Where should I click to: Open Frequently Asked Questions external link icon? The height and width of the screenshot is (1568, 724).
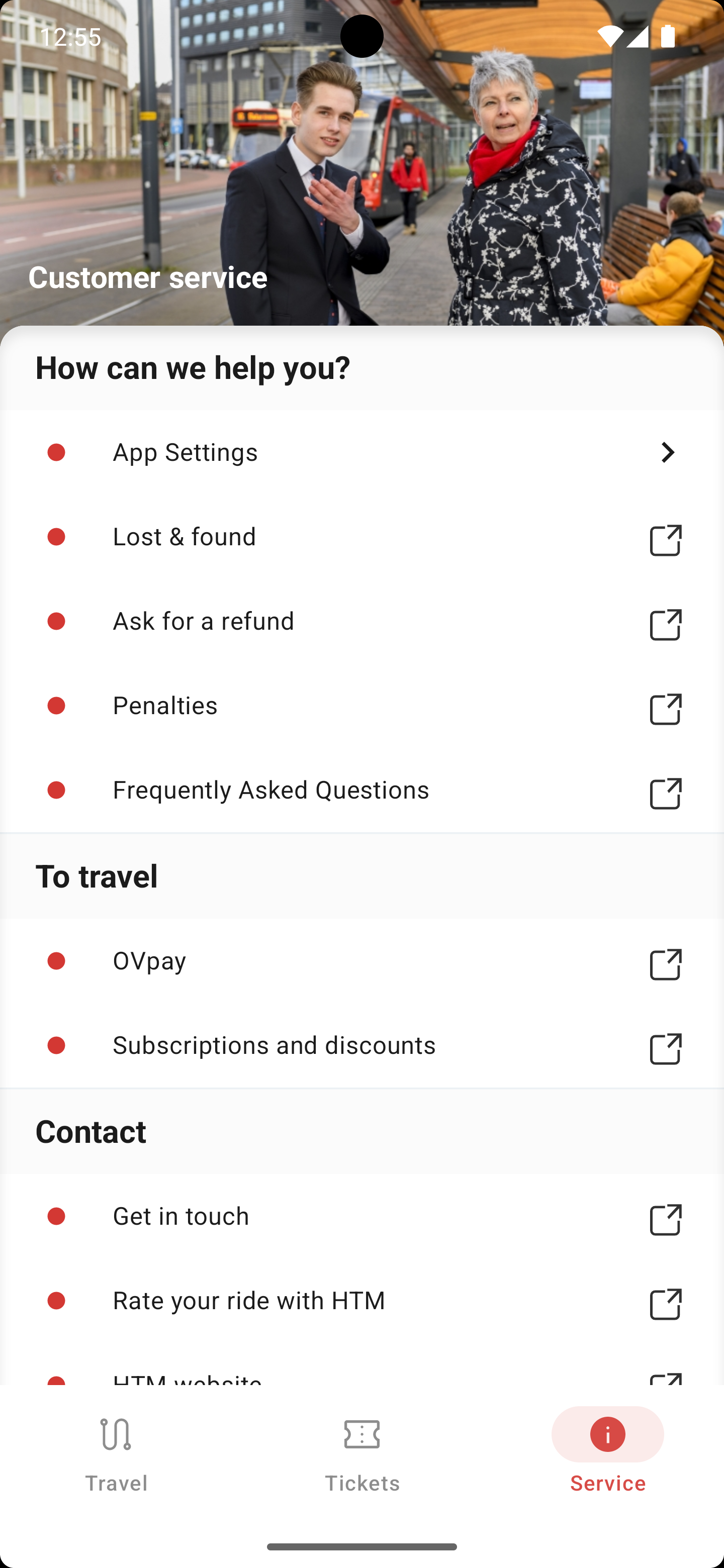[666, 794]
